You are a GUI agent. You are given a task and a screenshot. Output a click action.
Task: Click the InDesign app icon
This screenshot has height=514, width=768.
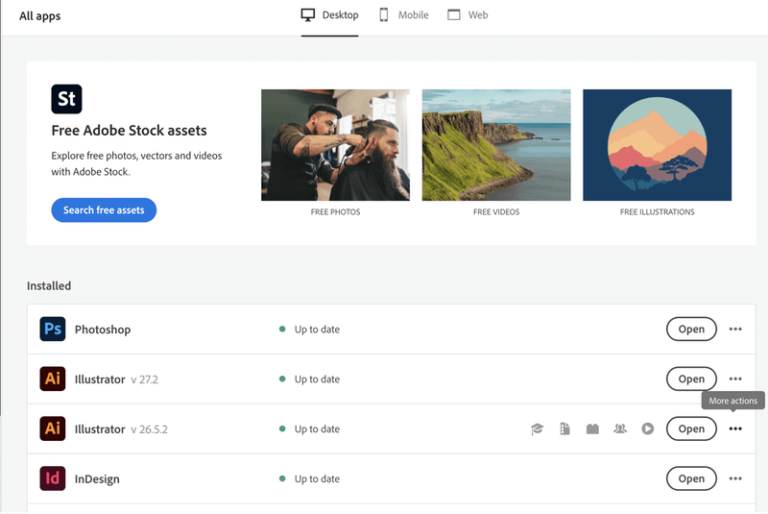click(x=53, y=479)
